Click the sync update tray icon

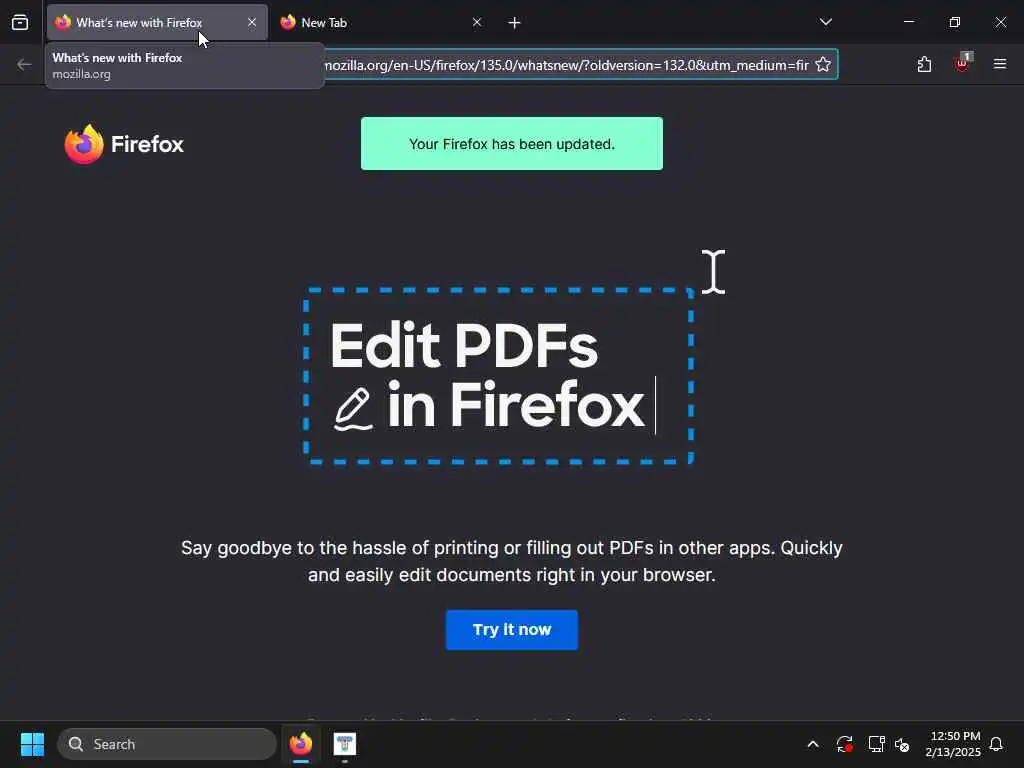844,744
